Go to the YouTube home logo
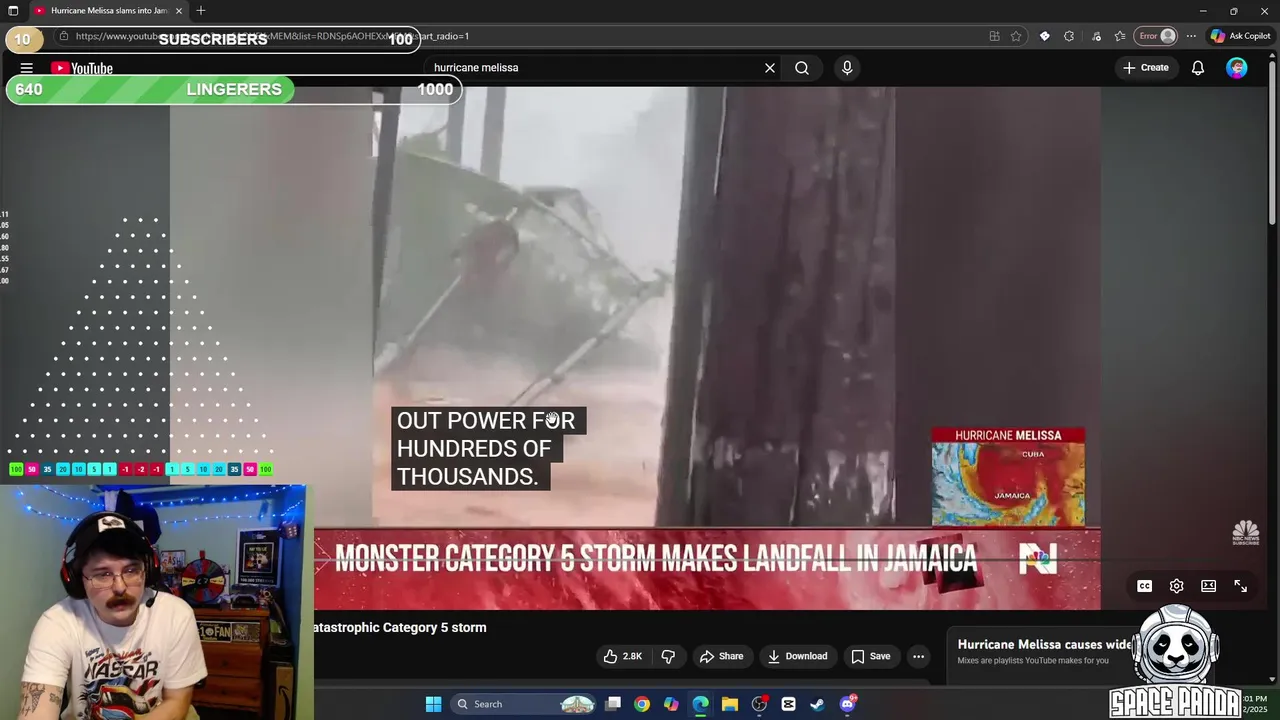 tap(82, 68)
